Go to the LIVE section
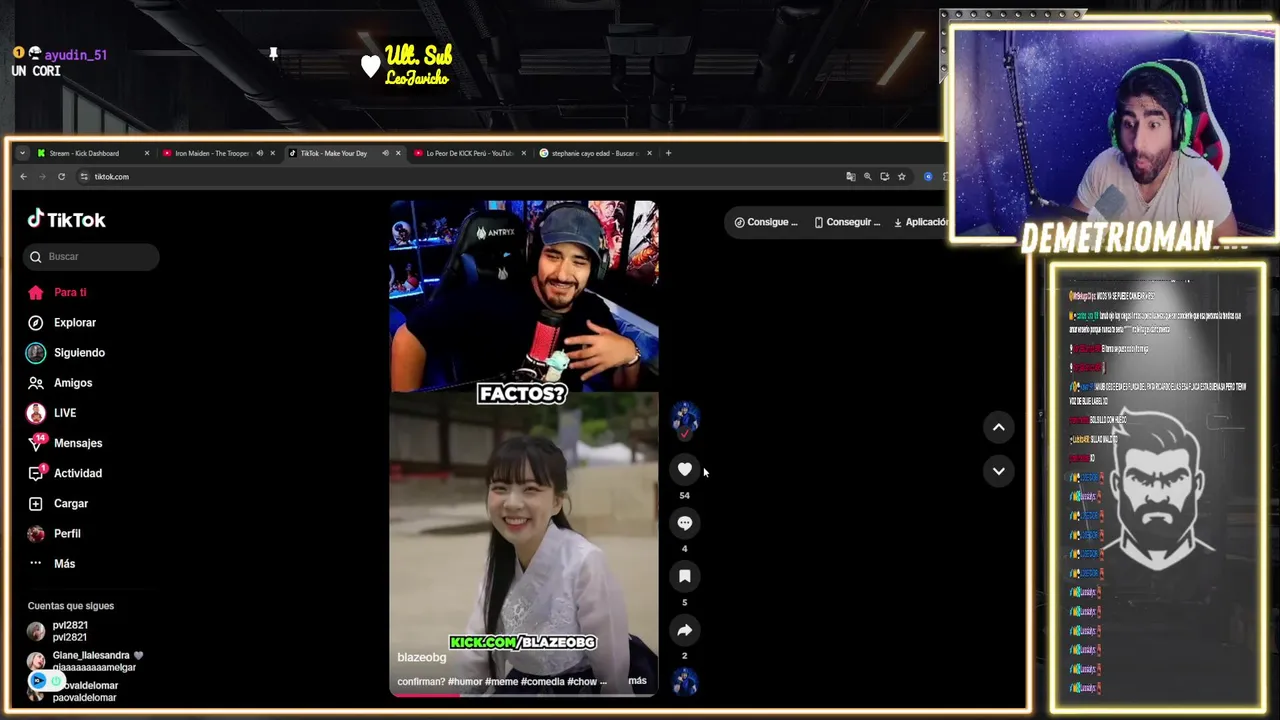This screenshot has height=720, width=1280. pos(52,412)
